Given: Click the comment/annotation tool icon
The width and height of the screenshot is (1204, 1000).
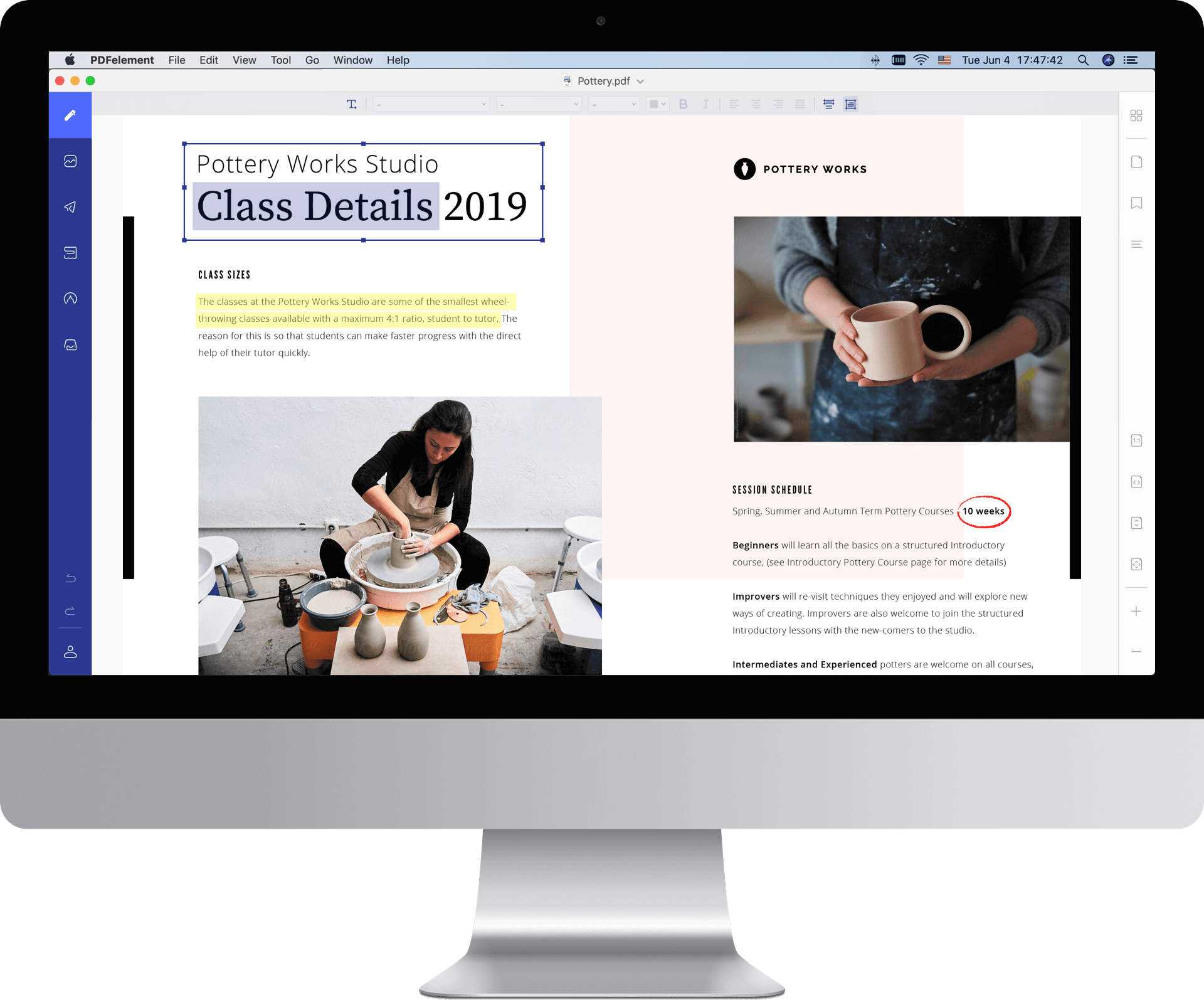Looking at the screenshot, I should click(x=69, y=252).
